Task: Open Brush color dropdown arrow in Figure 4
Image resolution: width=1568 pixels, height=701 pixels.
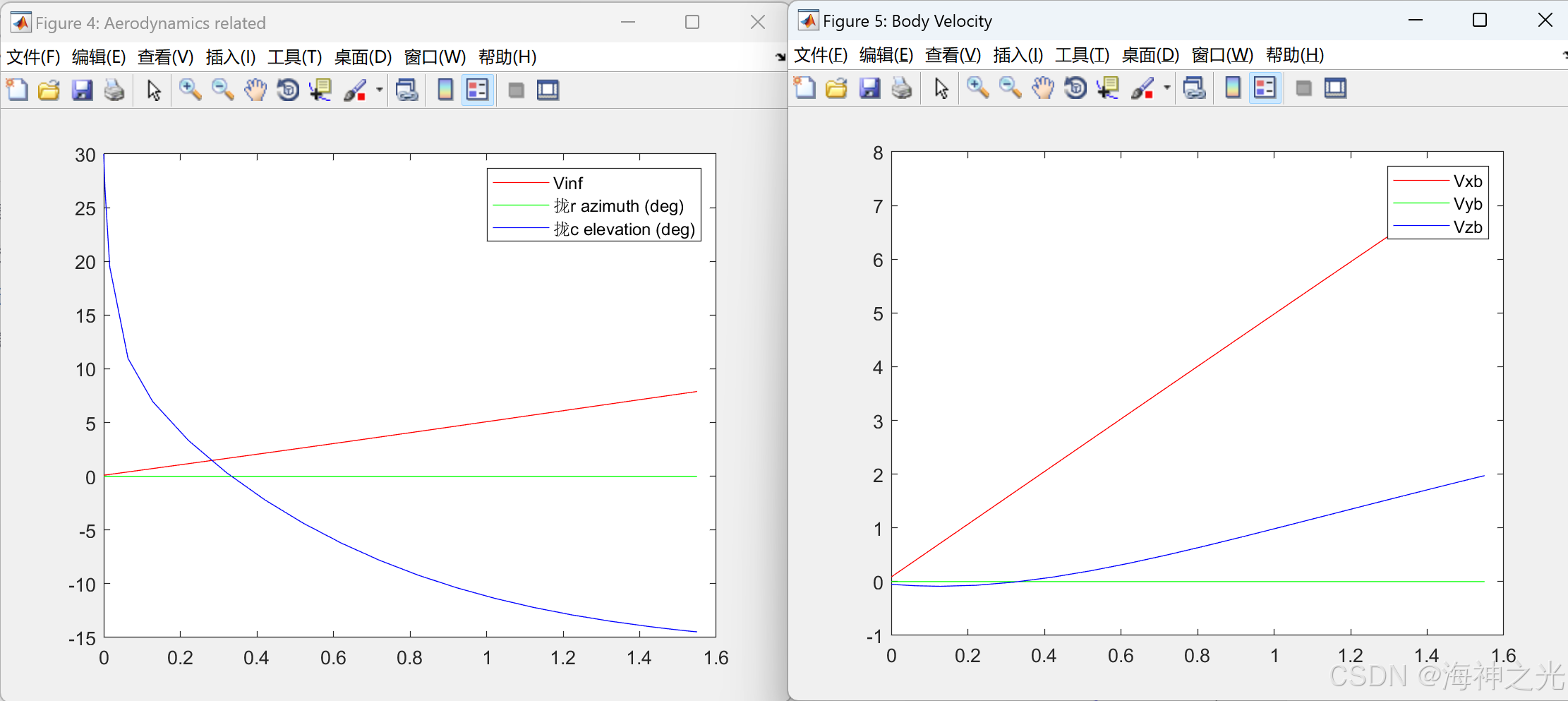Action: [379, 90]
